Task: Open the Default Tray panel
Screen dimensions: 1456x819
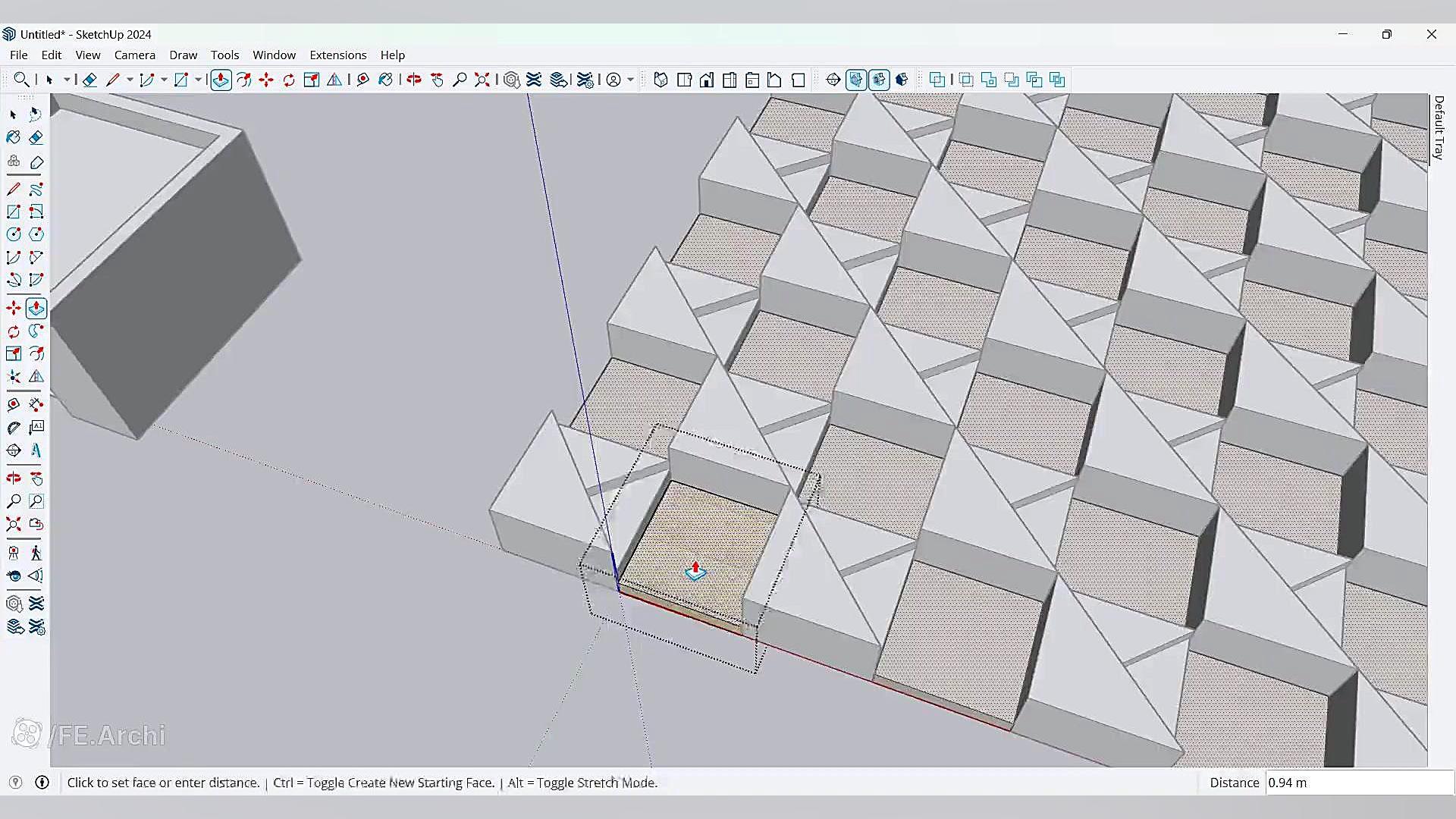Action: tap(1439, 127)
